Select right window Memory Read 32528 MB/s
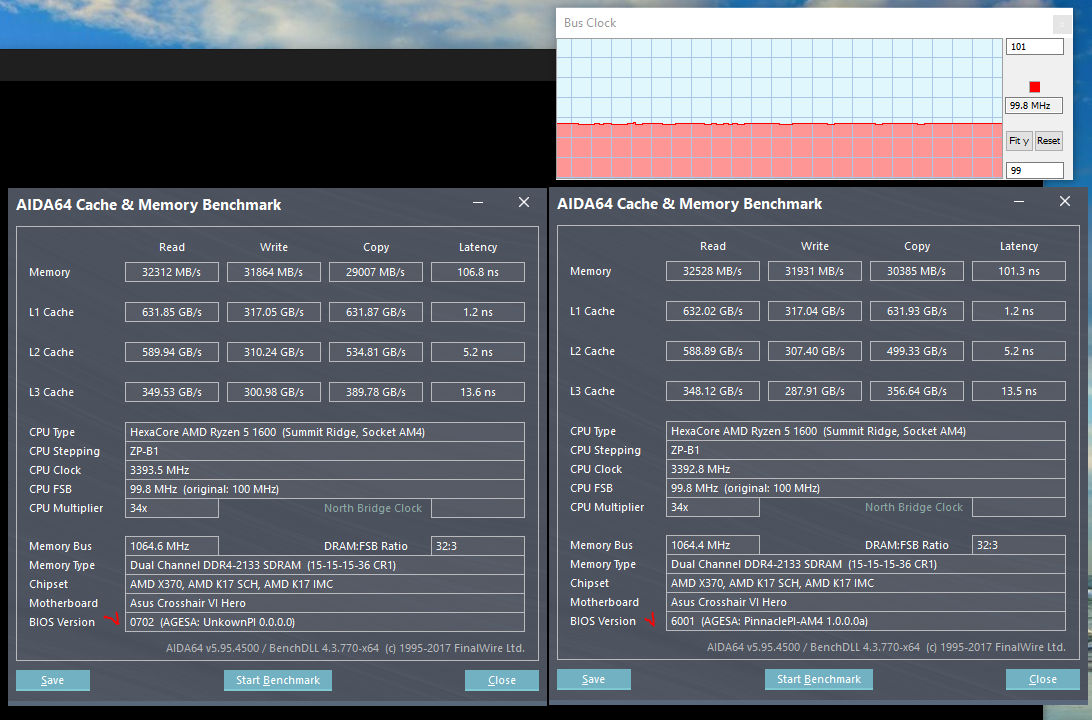The image size is (1092, 720). click(x=712, y=271)
